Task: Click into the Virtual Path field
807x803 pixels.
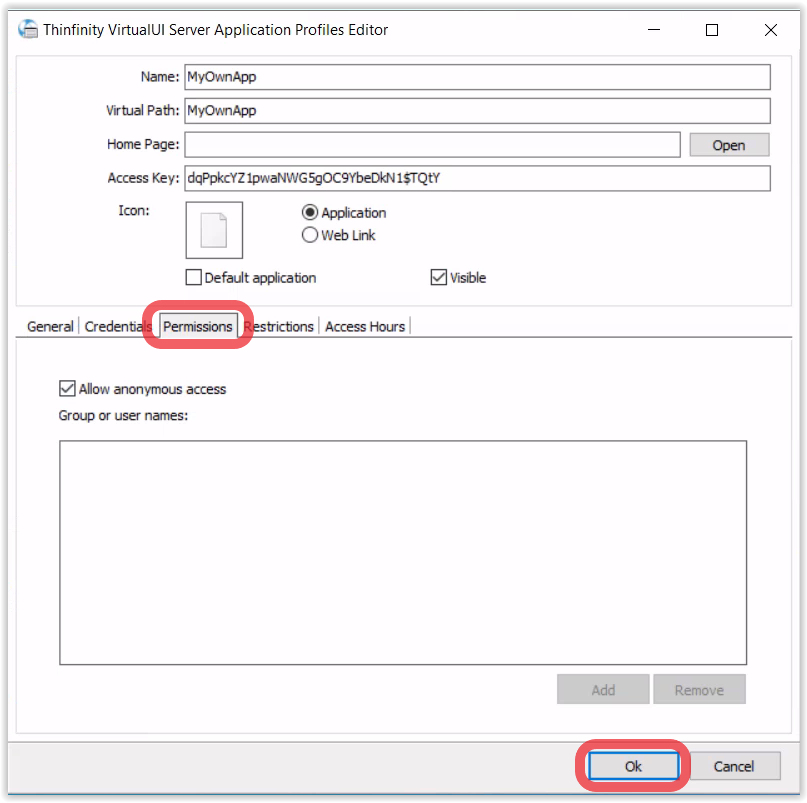Action: pyautogui.click(x=478, y=111)
